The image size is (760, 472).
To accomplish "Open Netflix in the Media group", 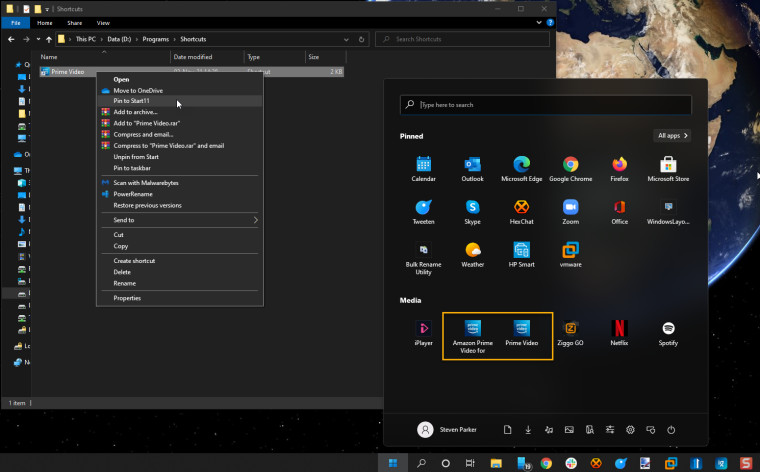I will [619, 333].
